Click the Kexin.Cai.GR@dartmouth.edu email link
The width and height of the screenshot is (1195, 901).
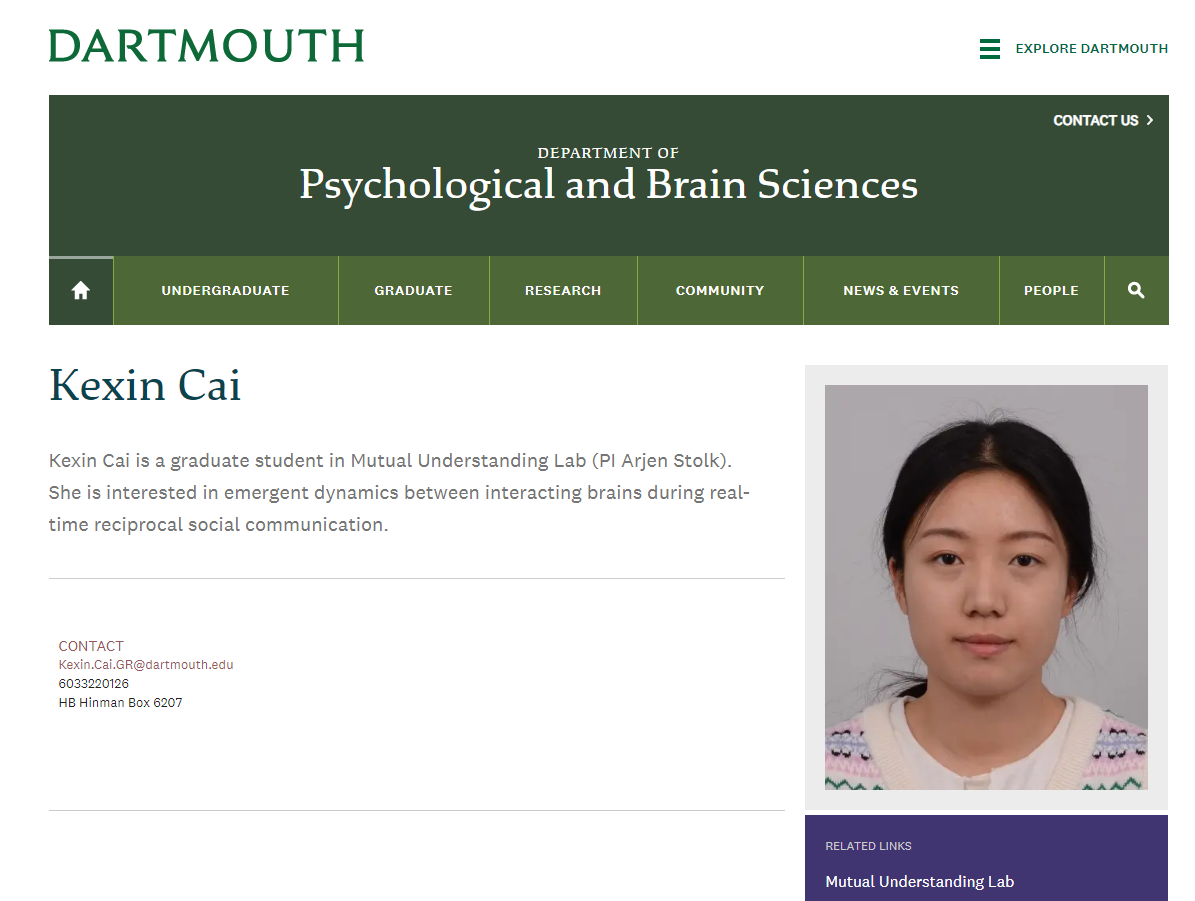146,665
